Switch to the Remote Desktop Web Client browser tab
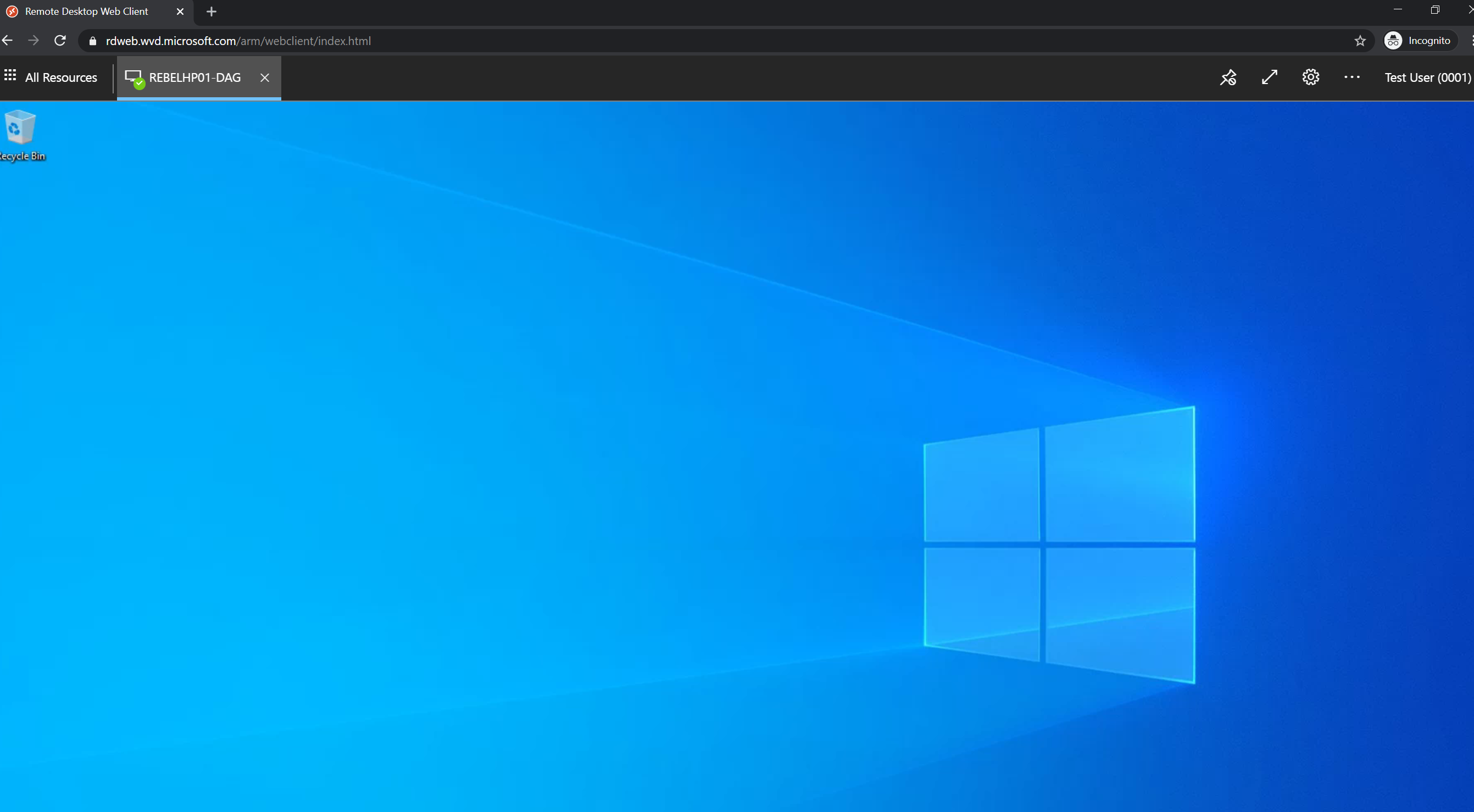 point(86,11)
